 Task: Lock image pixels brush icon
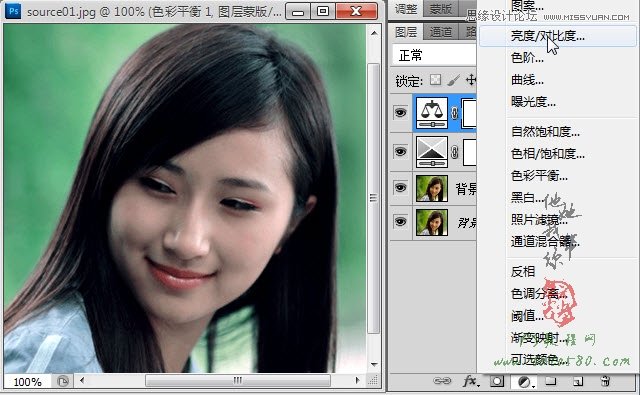(x=453, y=80)
